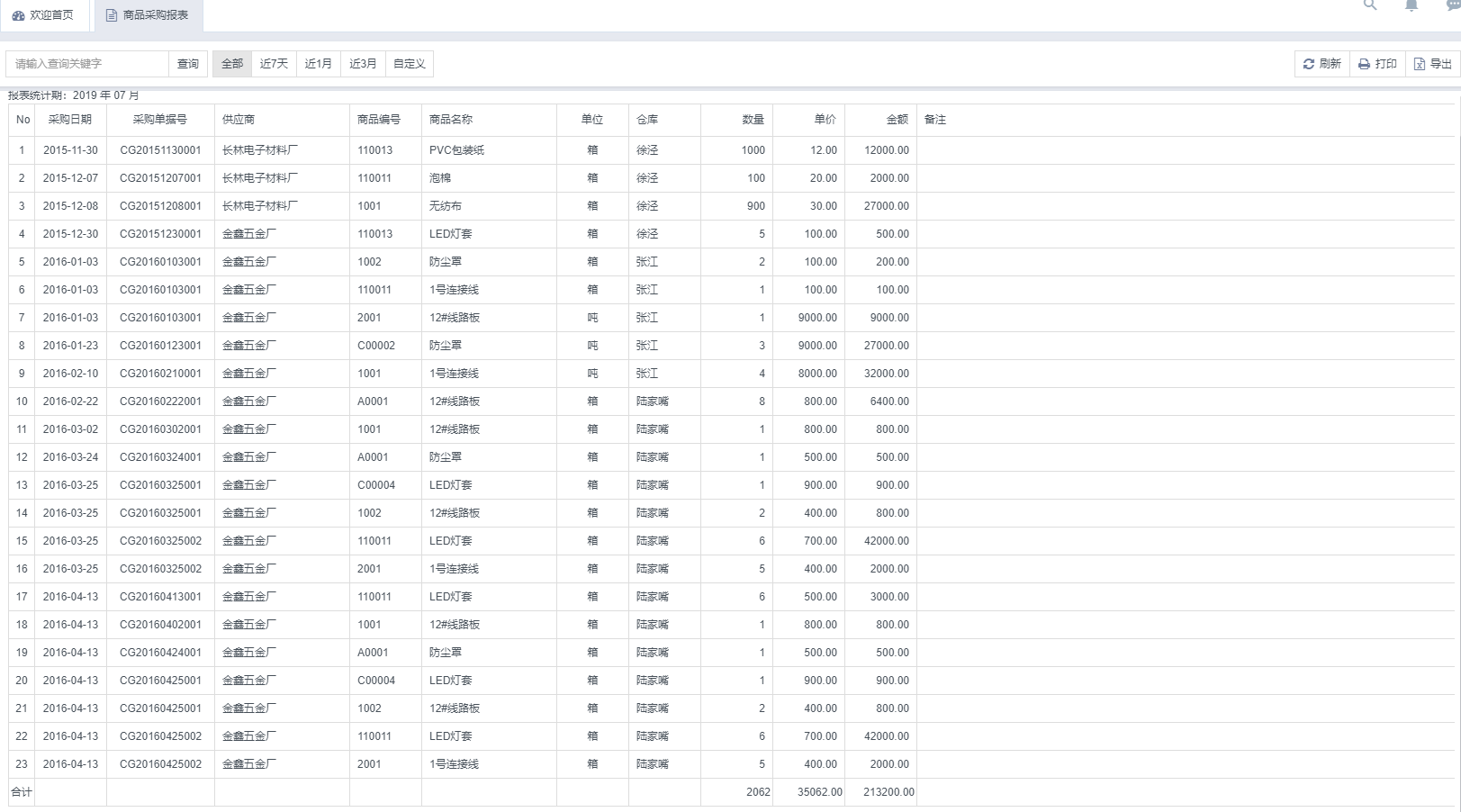Click the search magnifier icon at top right
Image resolution: width=1461 pixels, height=812 pixels.
point(1370,5)
